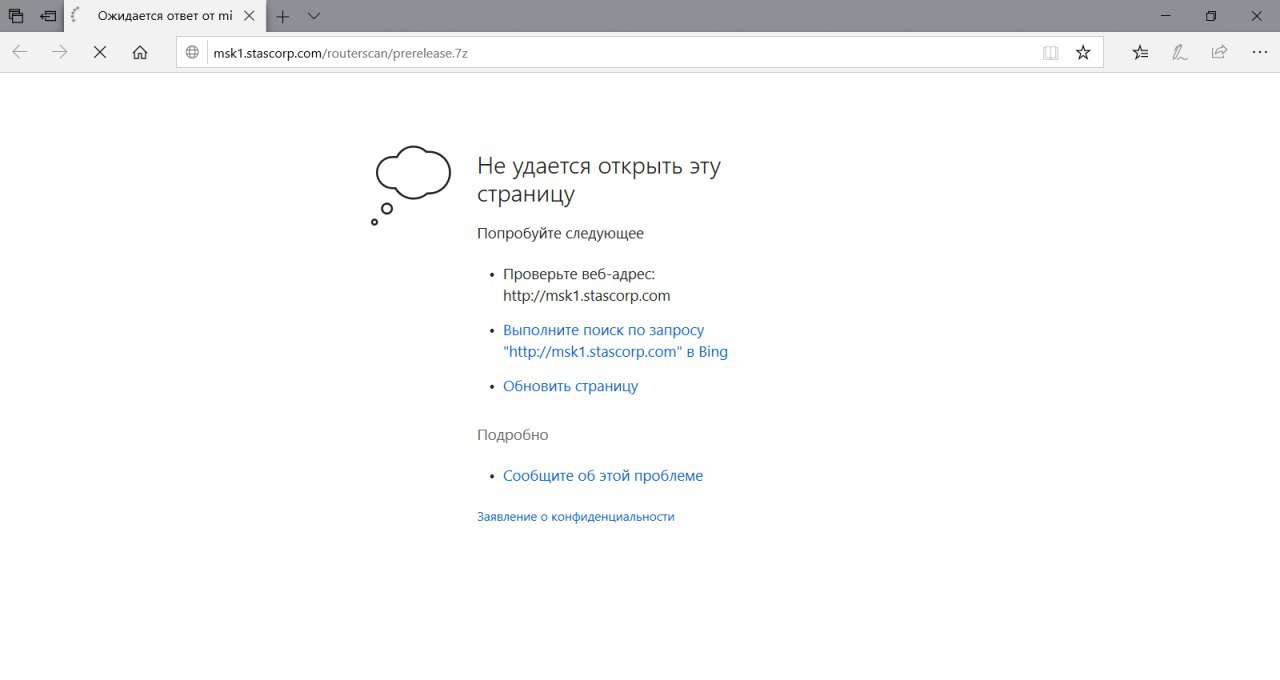
Task: Go forward to the next page
Action: point(60,52)
